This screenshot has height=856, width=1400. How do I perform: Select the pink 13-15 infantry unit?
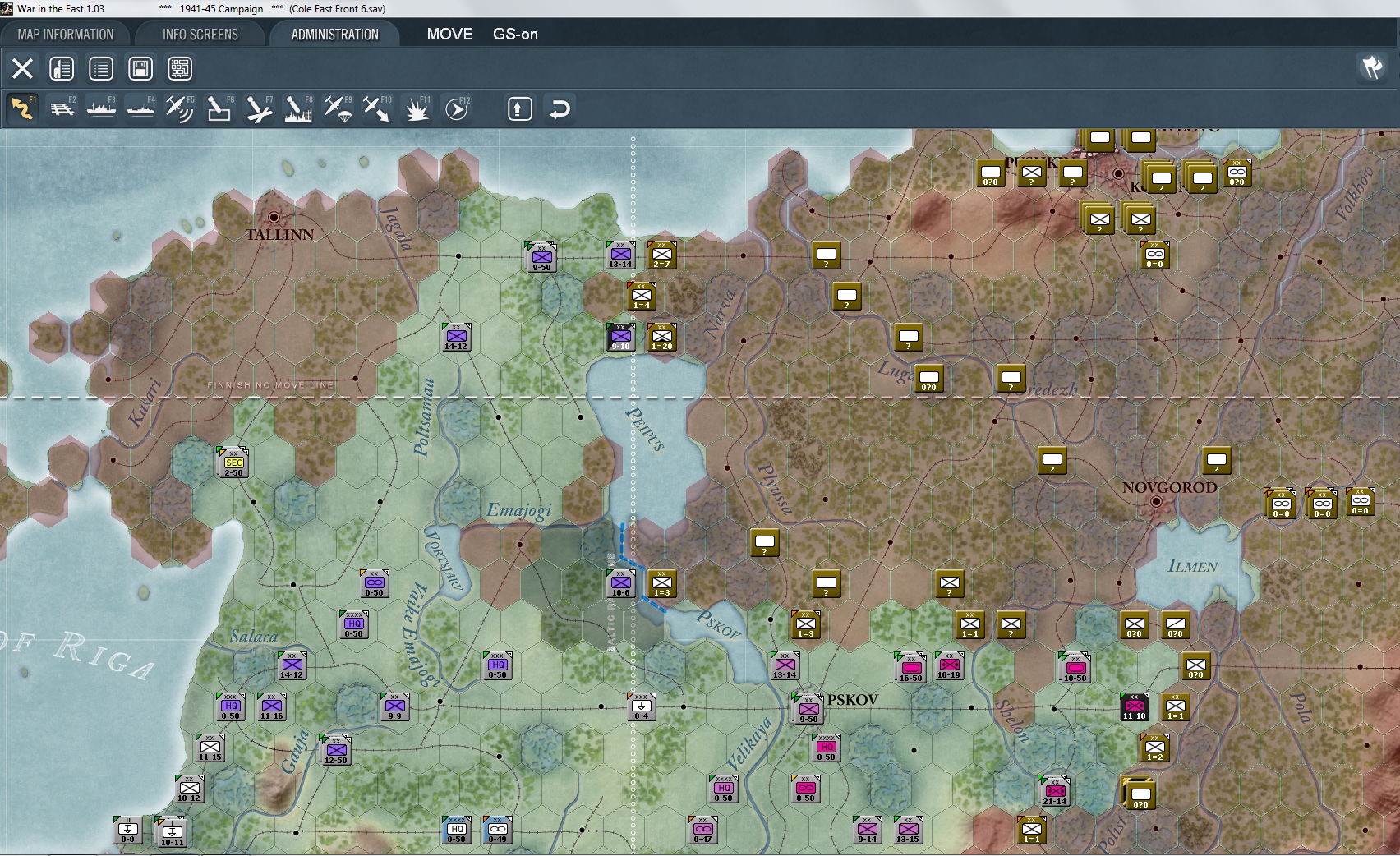pos(908,830)
